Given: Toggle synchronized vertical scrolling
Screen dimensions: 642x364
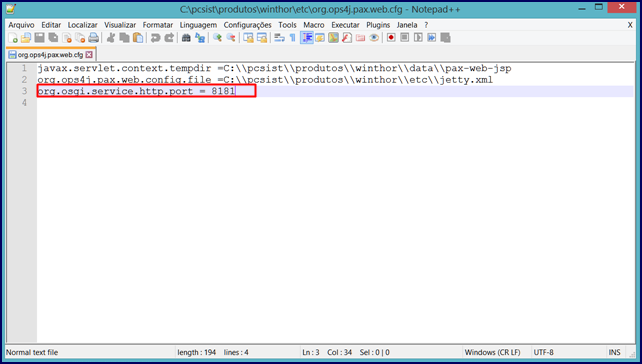Looking at the screenshot, I should coord(248,38).
